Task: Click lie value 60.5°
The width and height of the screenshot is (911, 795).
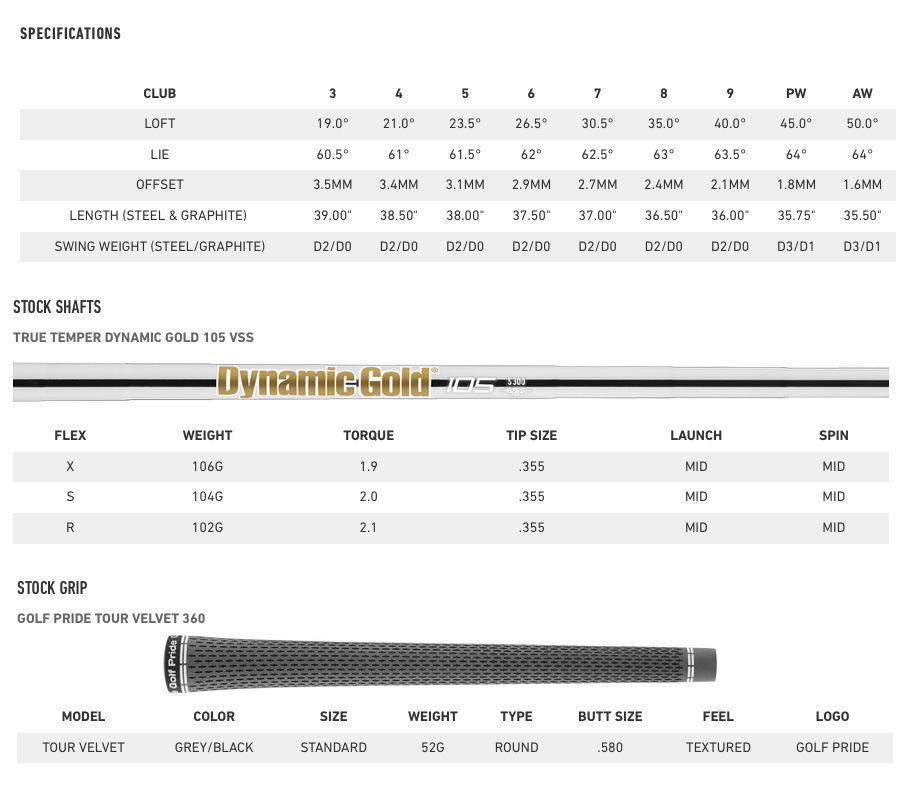Action: 332,155
